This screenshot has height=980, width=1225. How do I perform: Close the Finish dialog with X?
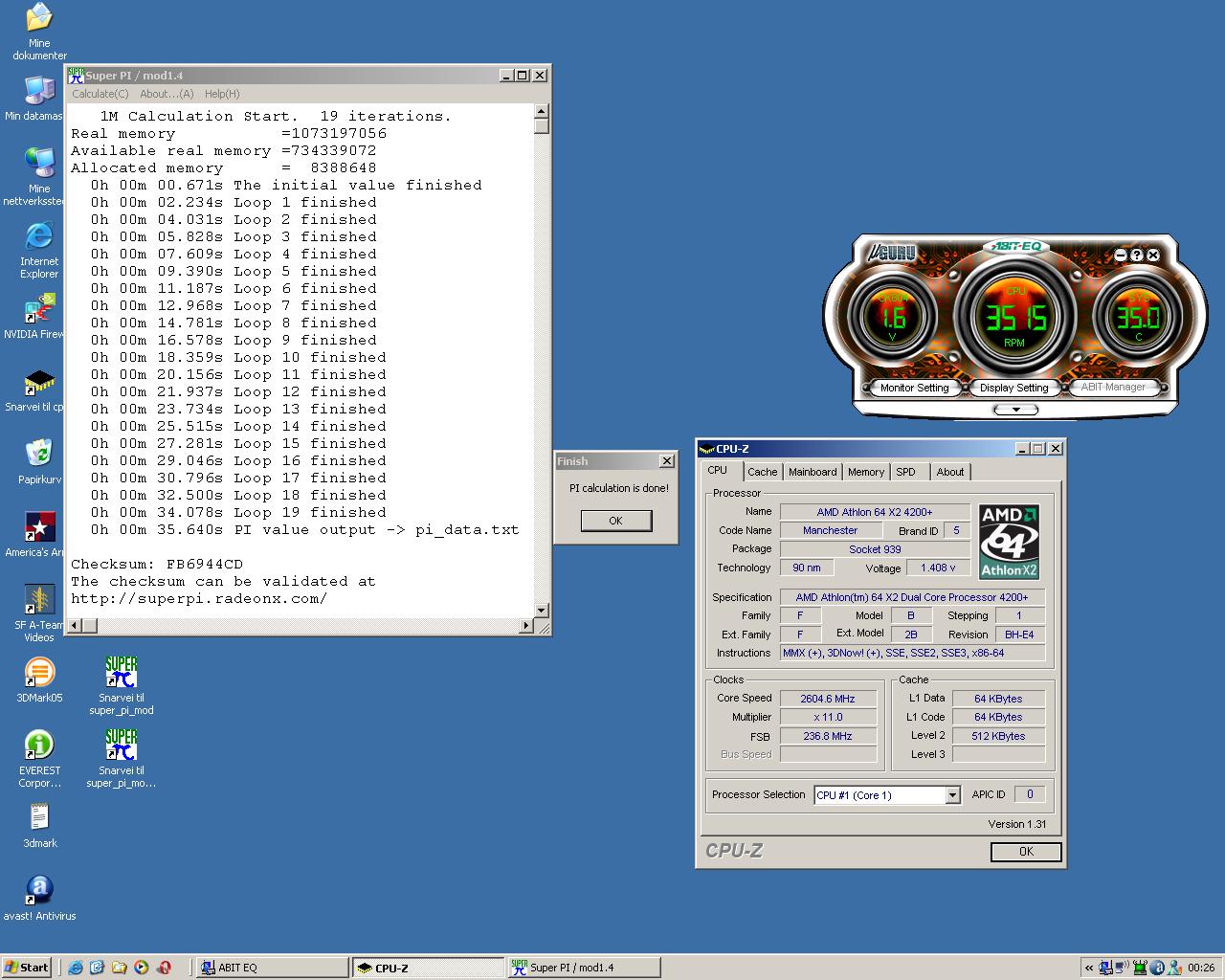[x=667, y=461]
